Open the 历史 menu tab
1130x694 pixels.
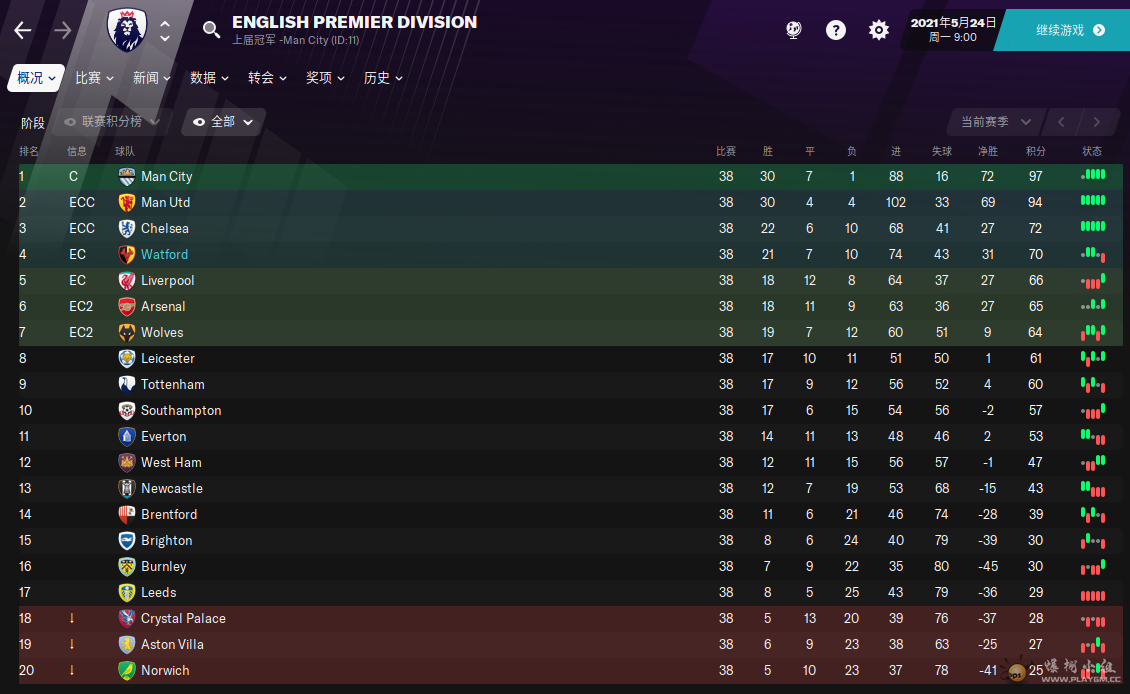tap(383, 78)
